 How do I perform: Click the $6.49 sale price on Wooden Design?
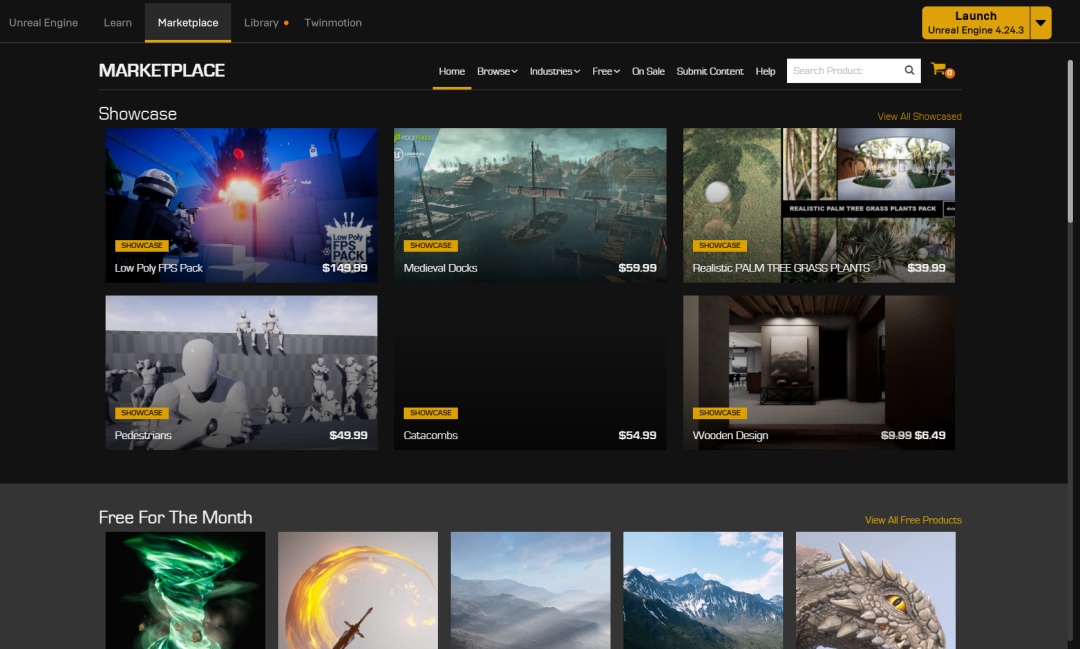tap(931, 435)
